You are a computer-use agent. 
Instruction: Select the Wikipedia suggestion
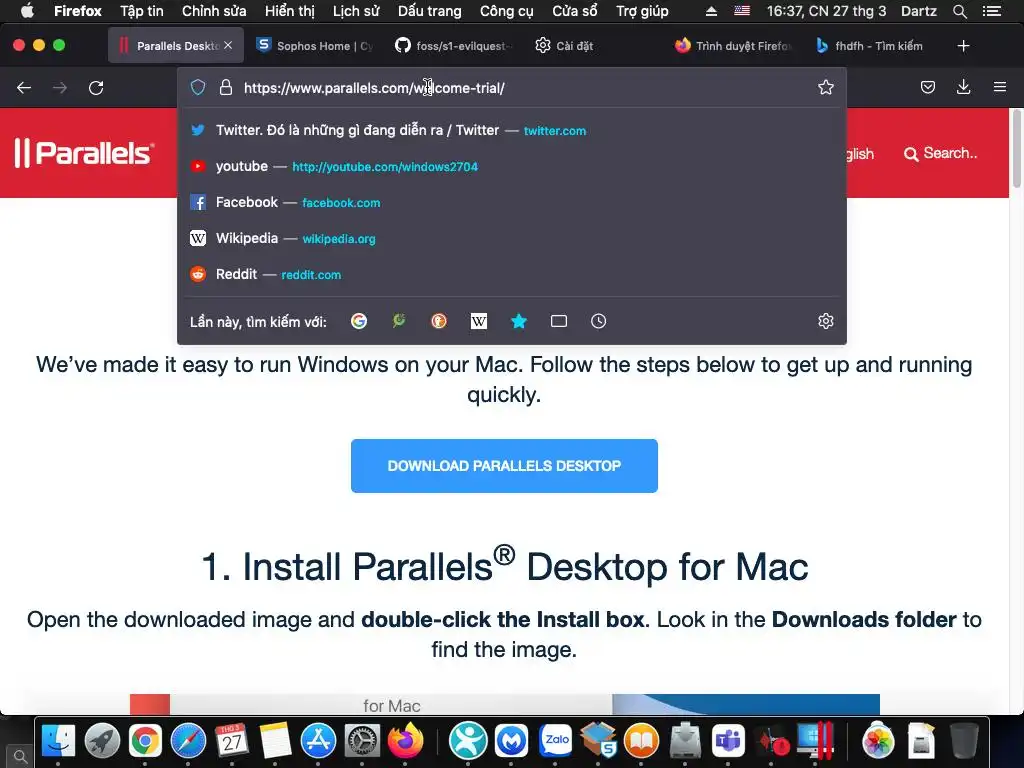pos(512,238)
